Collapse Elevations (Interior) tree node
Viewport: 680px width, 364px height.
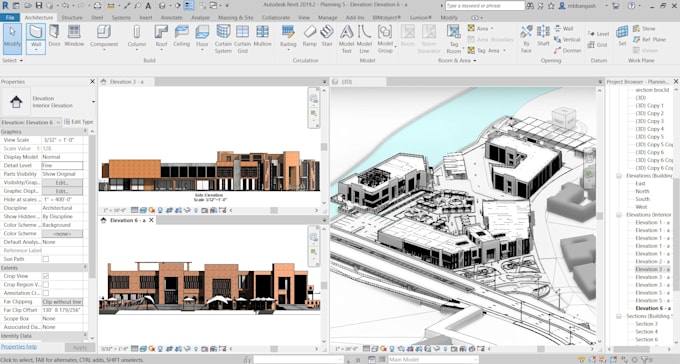coord(619,215)
